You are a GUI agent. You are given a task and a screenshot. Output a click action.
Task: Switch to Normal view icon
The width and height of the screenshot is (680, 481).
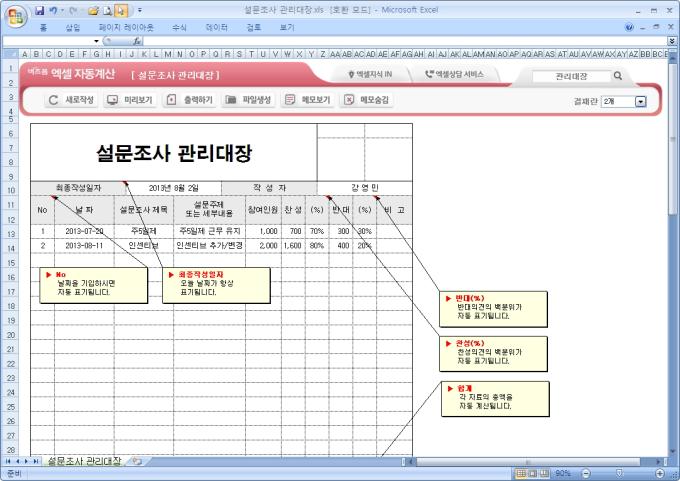tap(521, 473)
